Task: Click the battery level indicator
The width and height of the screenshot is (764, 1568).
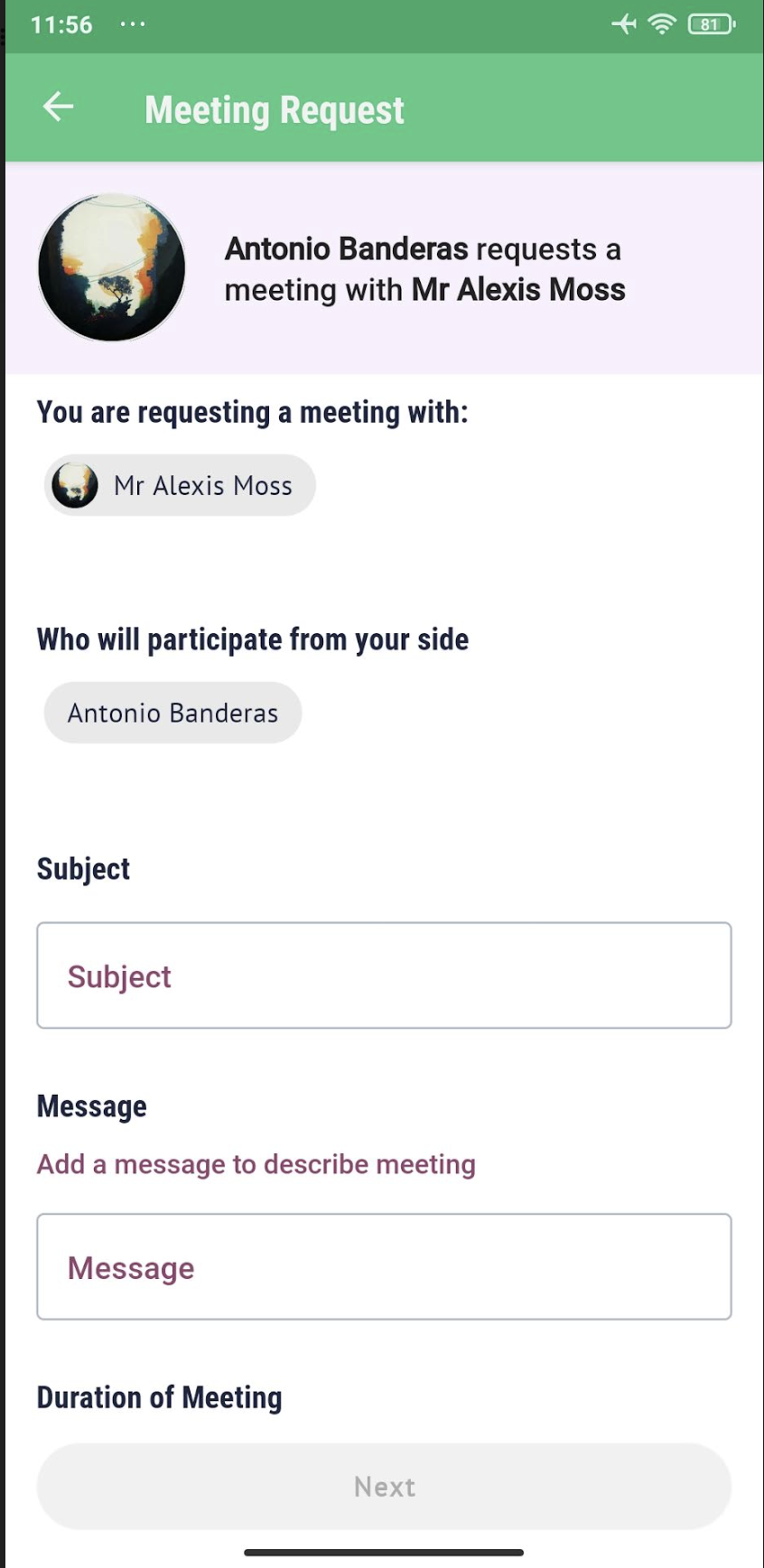Action: pos(712,24)
